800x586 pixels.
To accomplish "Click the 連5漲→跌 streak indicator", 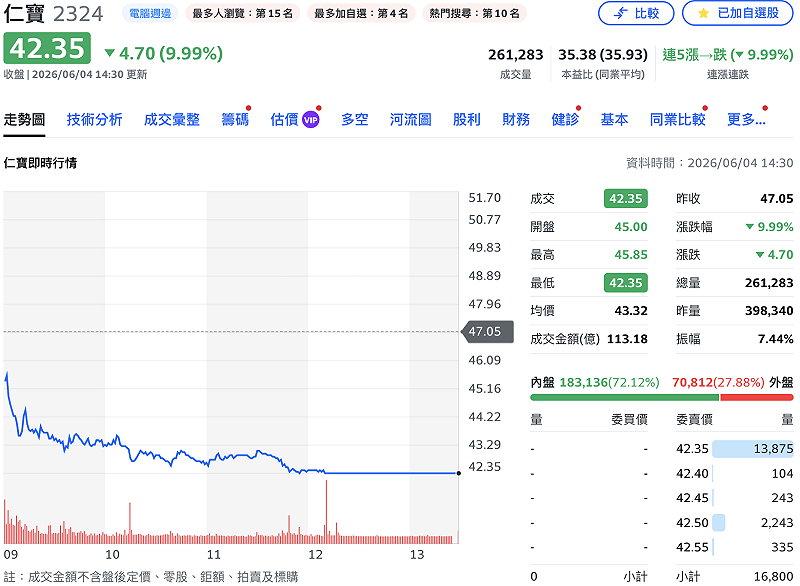I will 728,55.
